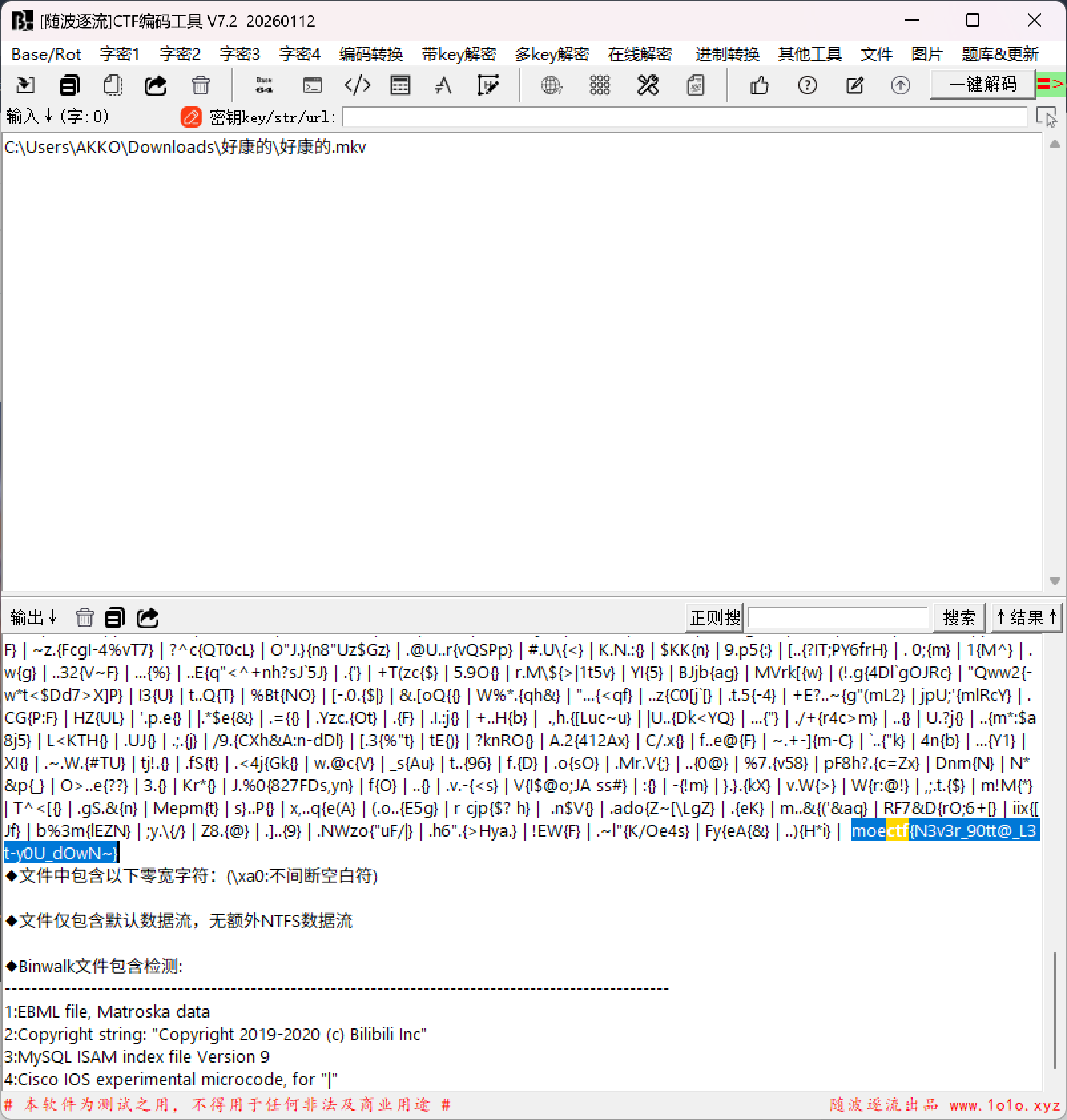Expand the 其他工具 menu
The height and width of the screenshot is (1120, 1067).
click(x=810, y=54)
